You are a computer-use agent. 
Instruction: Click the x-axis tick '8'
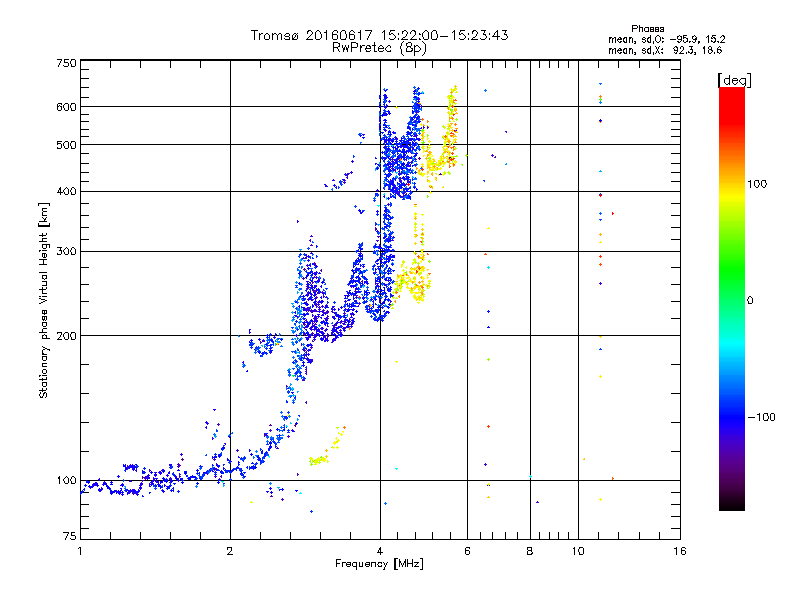(x=530, y=551)
